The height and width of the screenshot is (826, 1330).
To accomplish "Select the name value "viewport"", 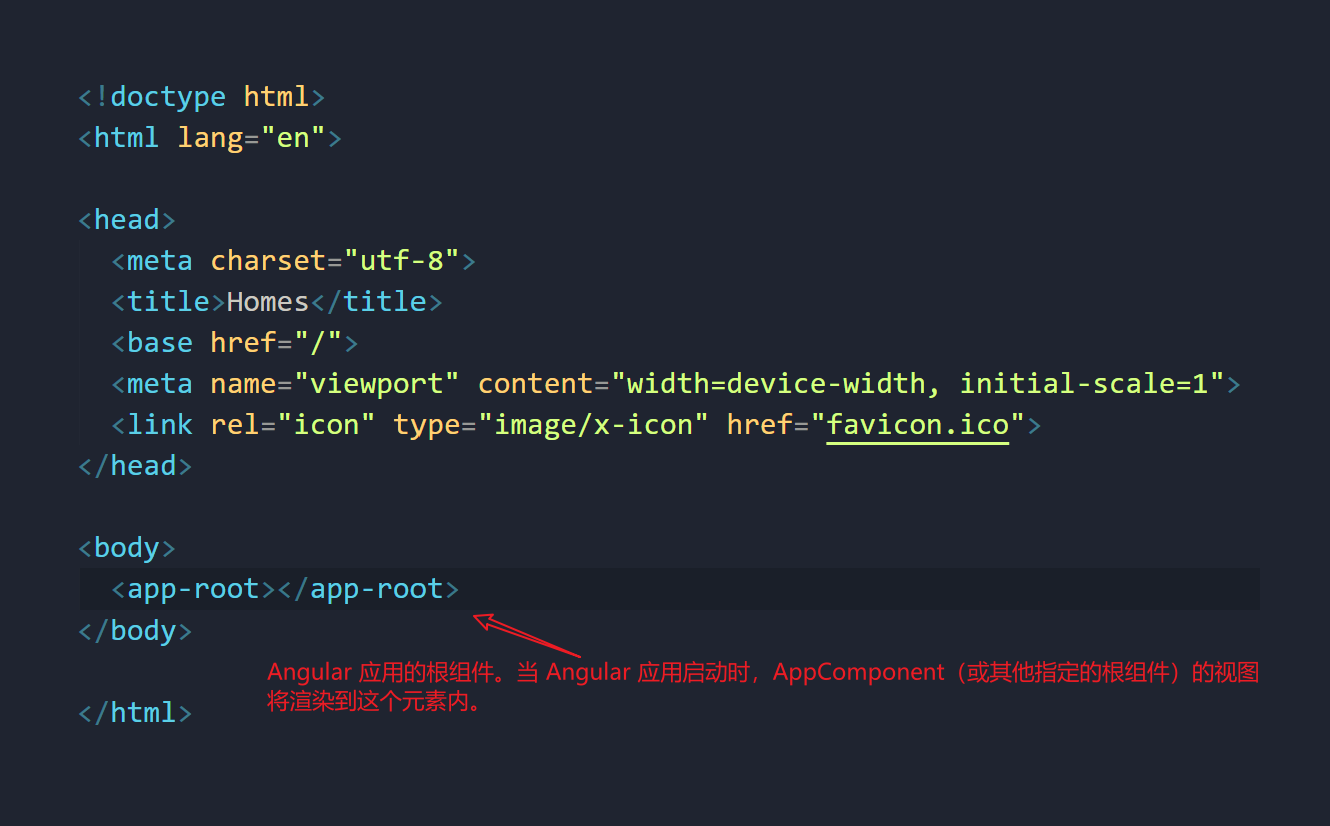I will click(x=377, y=384).
